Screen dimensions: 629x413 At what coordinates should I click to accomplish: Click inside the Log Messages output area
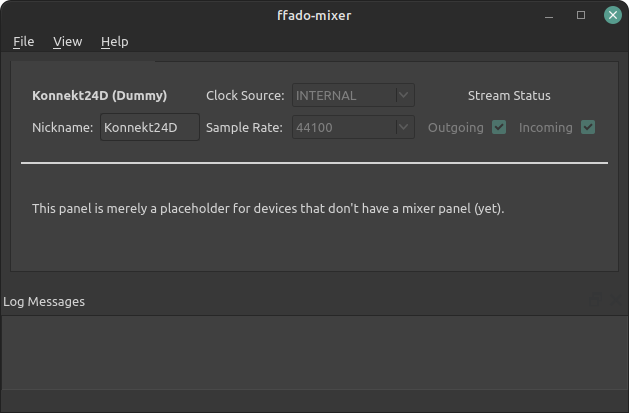(314, 352)
